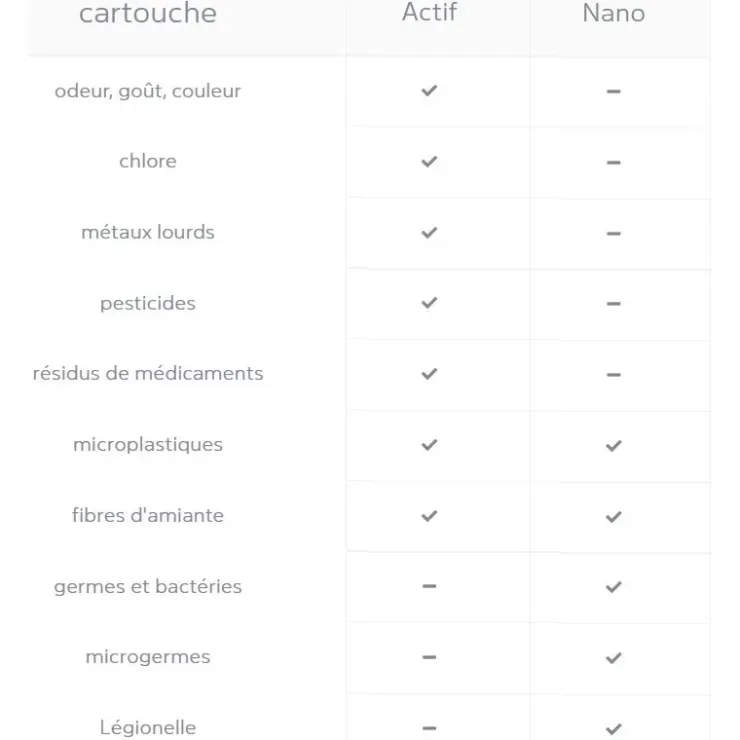Image resolution: width=740 pixels, height=740 pixels.
Task: Click the Actif checkmark for chlore
Action: coord(429,162)
